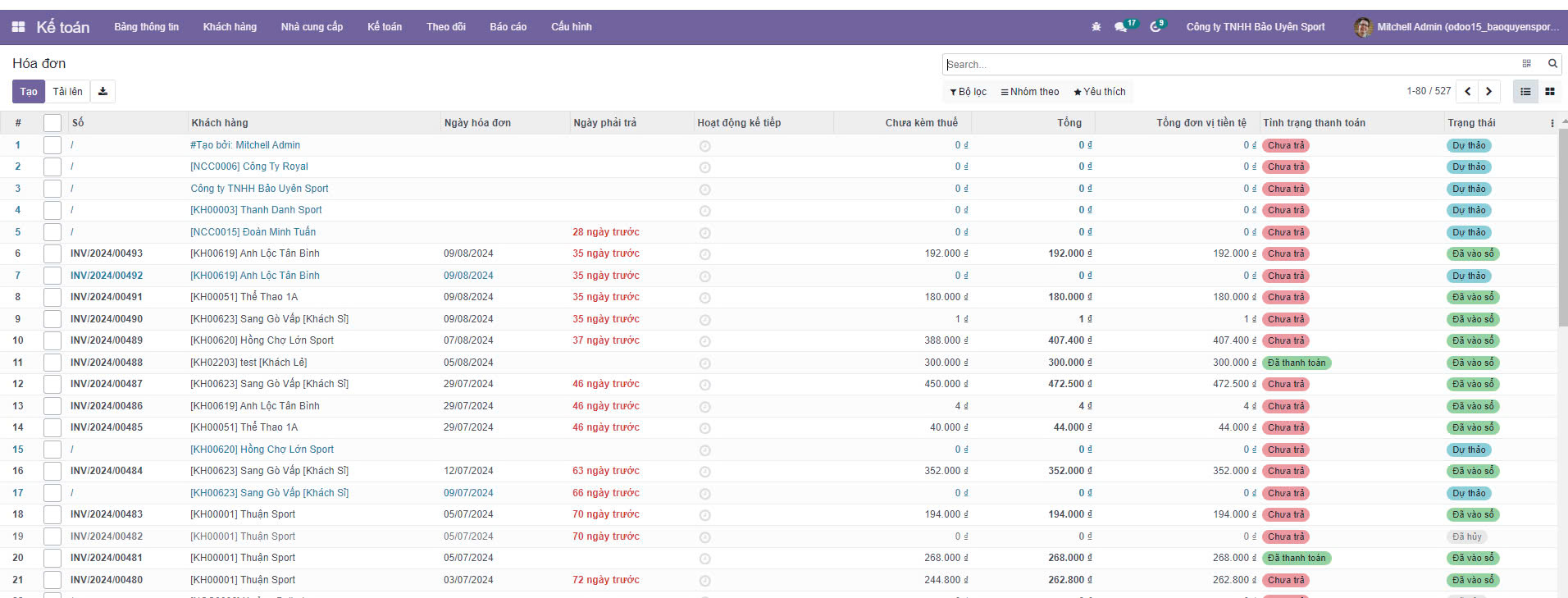Viewport: 1568px width, 598px height.
Task: Open the chat messages icon with badge 17
Action: pyautogui.click(x=1121, y=27)
